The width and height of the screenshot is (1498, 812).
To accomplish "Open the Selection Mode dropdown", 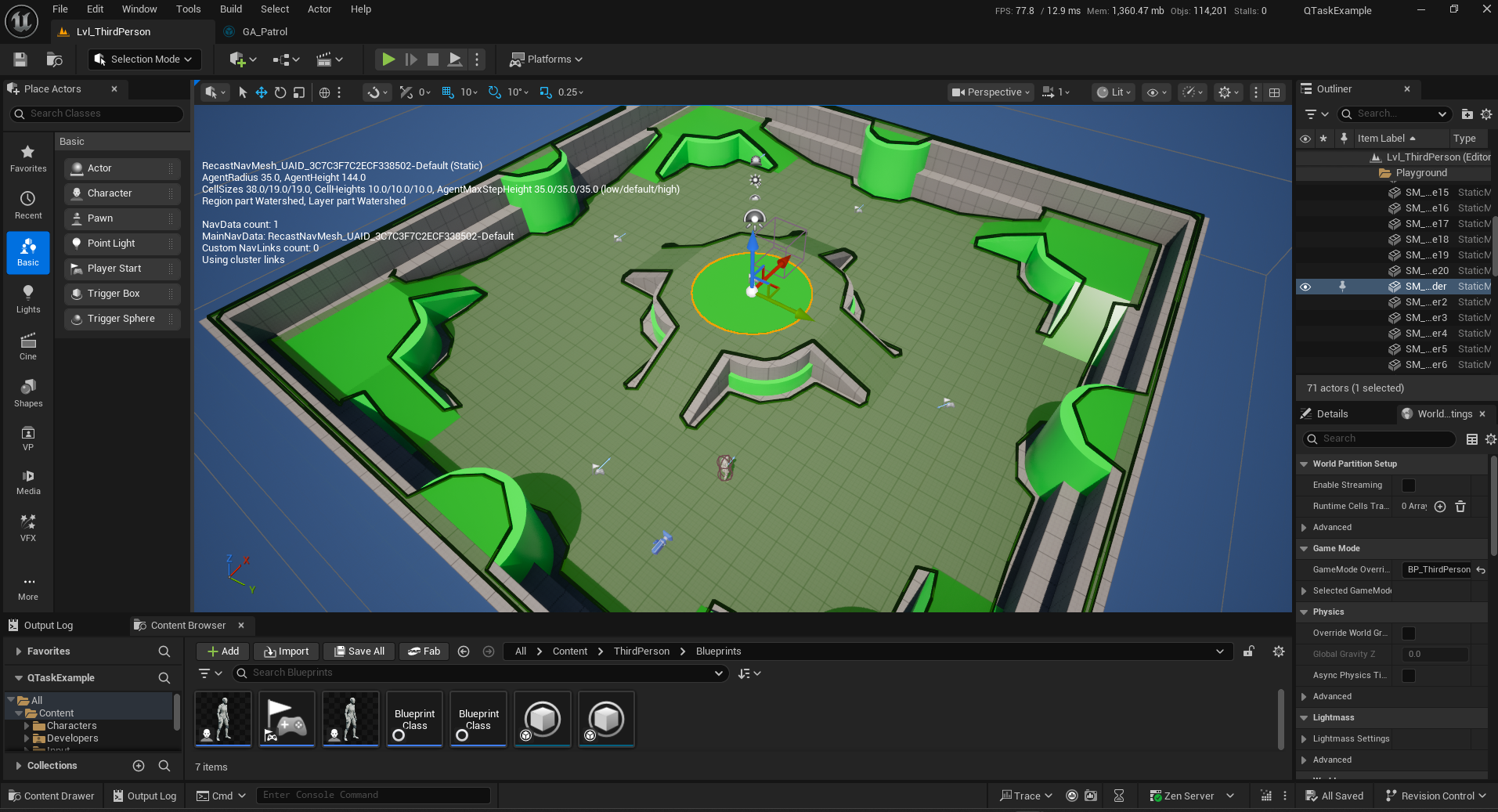I will 144,60.
